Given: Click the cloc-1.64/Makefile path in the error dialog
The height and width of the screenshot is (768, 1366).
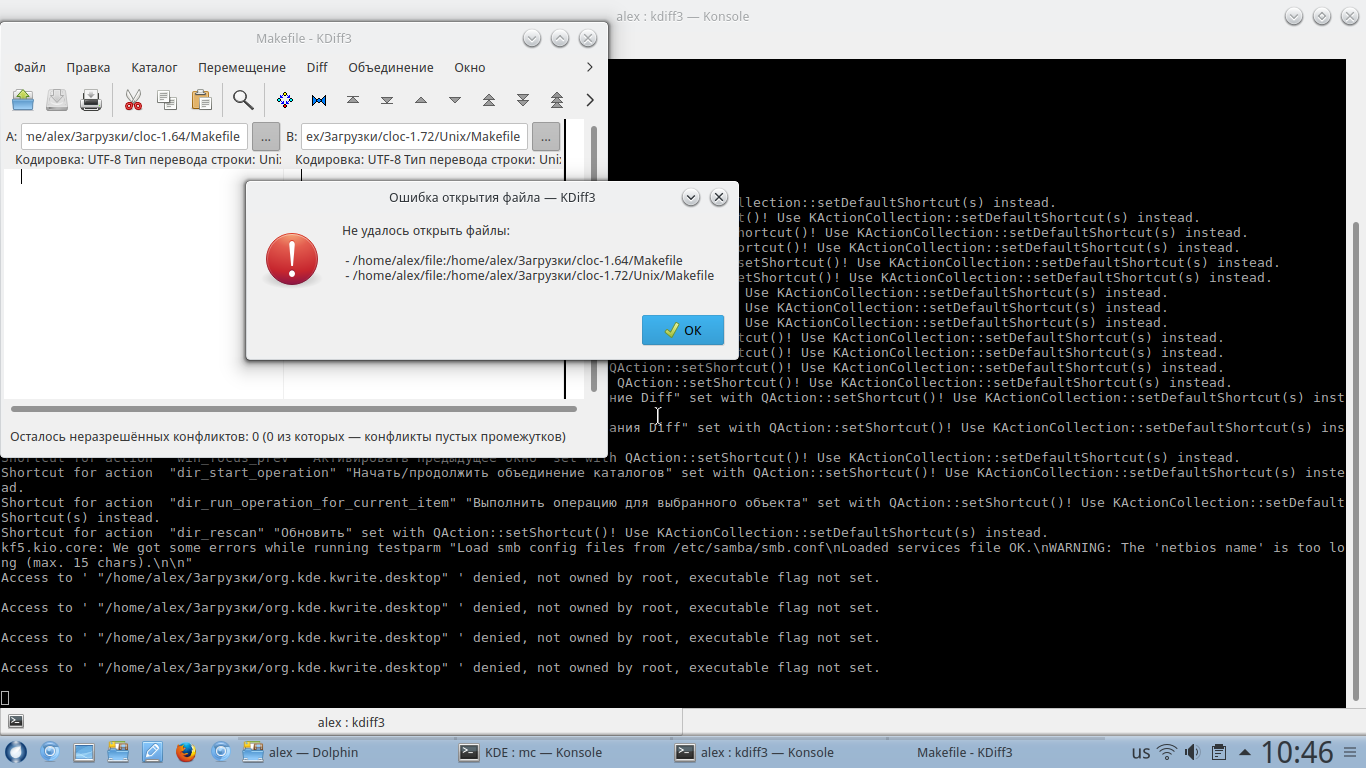Looking at the screenshot, I should point(512,260).
